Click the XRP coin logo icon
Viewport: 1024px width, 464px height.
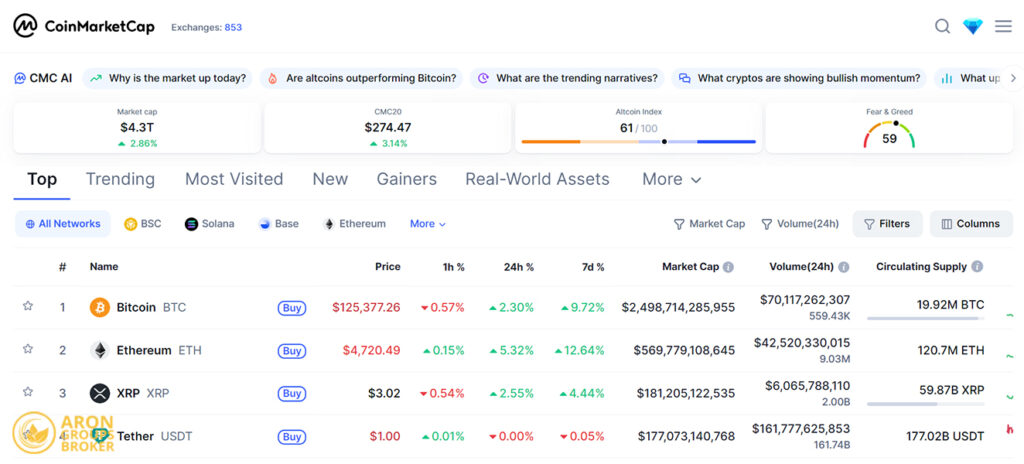(x=99, y=393)
